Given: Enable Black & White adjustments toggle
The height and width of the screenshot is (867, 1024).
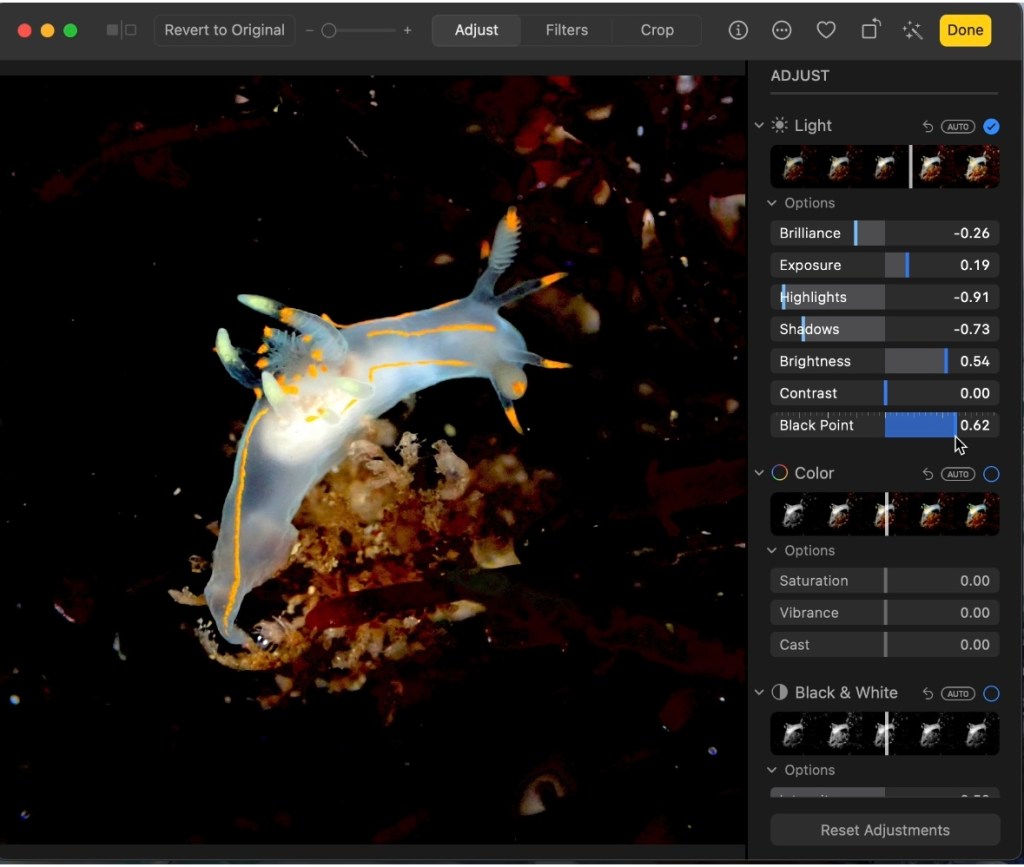Looking at the screenshot, I should [991, 693].
